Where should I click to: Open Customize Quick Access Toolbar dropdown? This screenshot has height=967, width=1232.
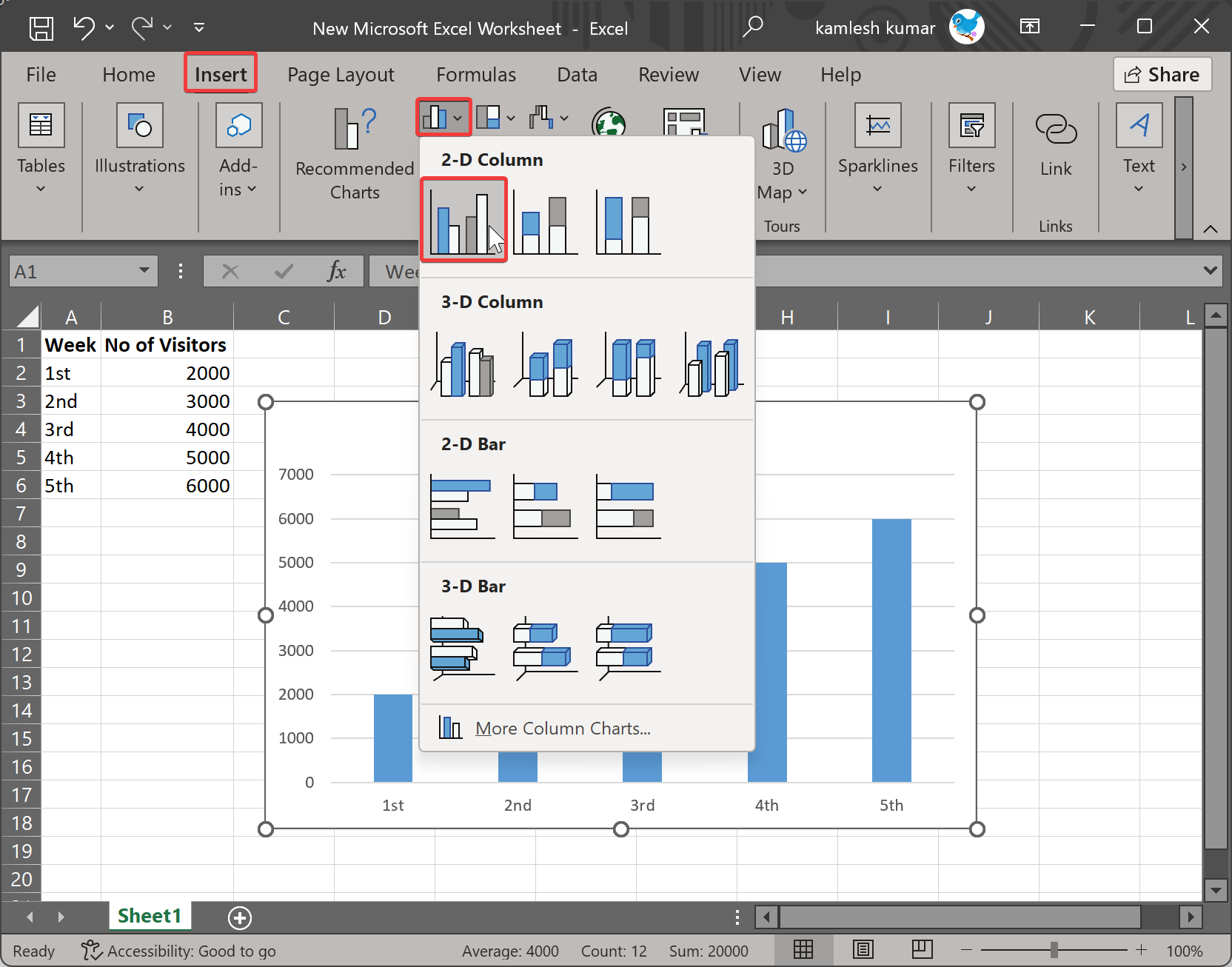point(199,27)
